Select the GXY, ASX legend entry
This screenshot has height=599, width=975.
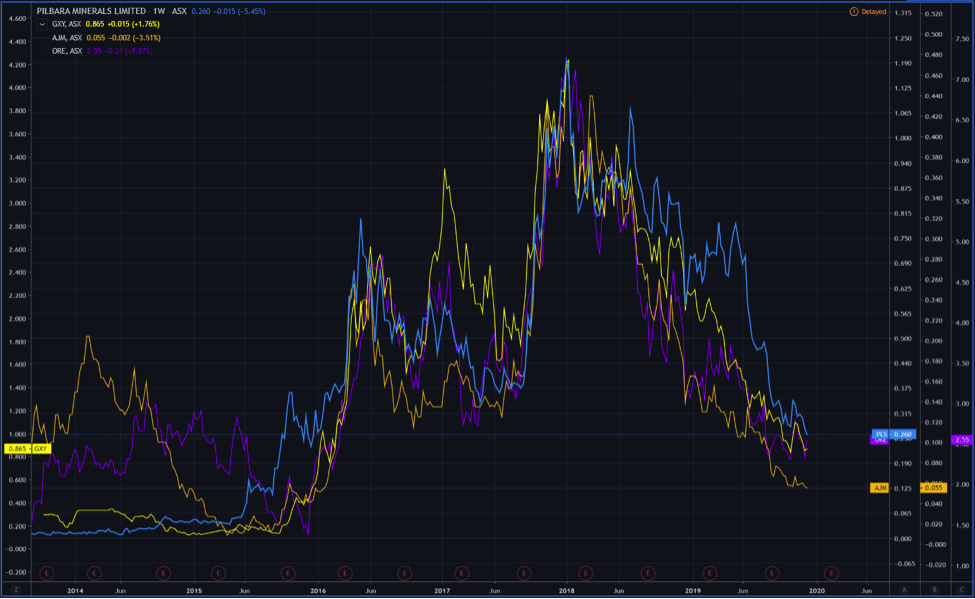pyautogui.click(x=67, y=23)
